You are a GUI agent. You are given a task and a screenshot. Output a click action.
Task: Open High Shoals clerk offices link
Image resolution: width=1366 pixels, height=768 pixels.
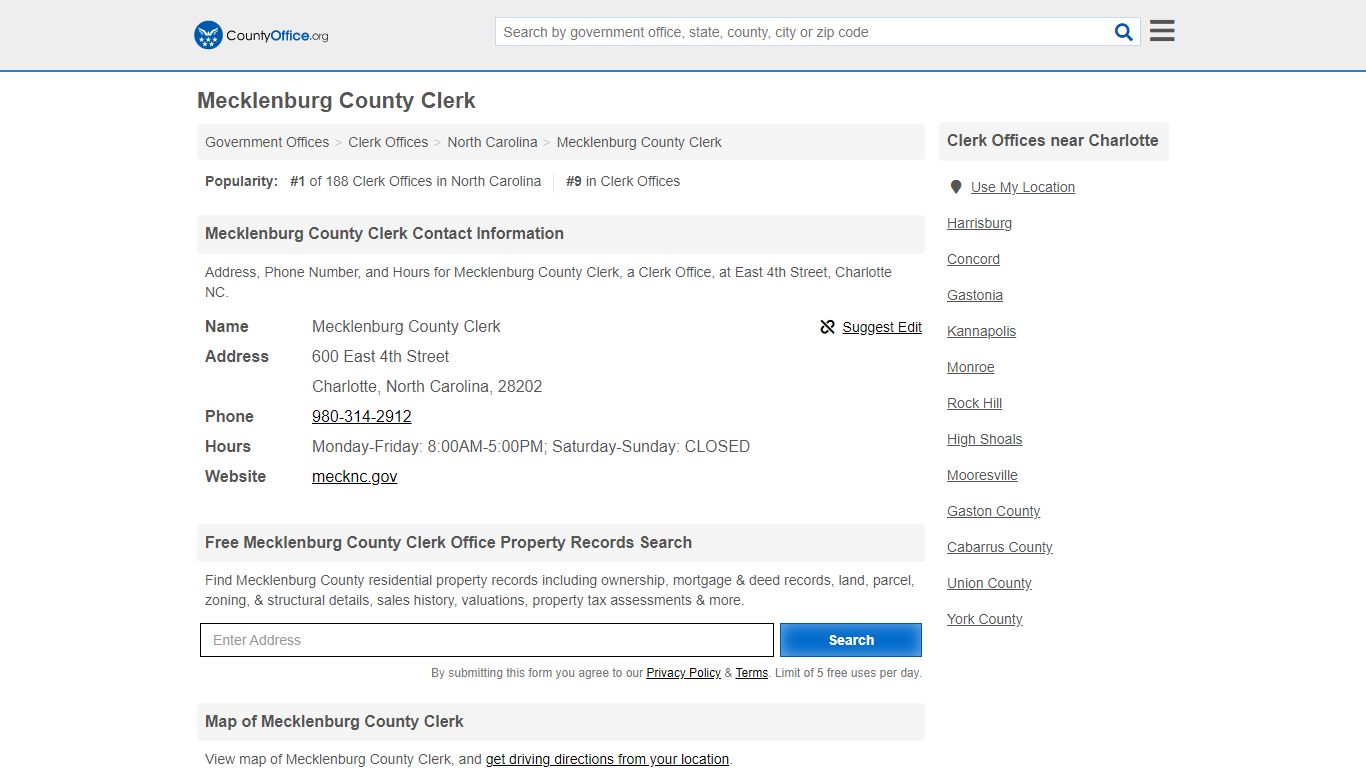[x=984, y=439]
